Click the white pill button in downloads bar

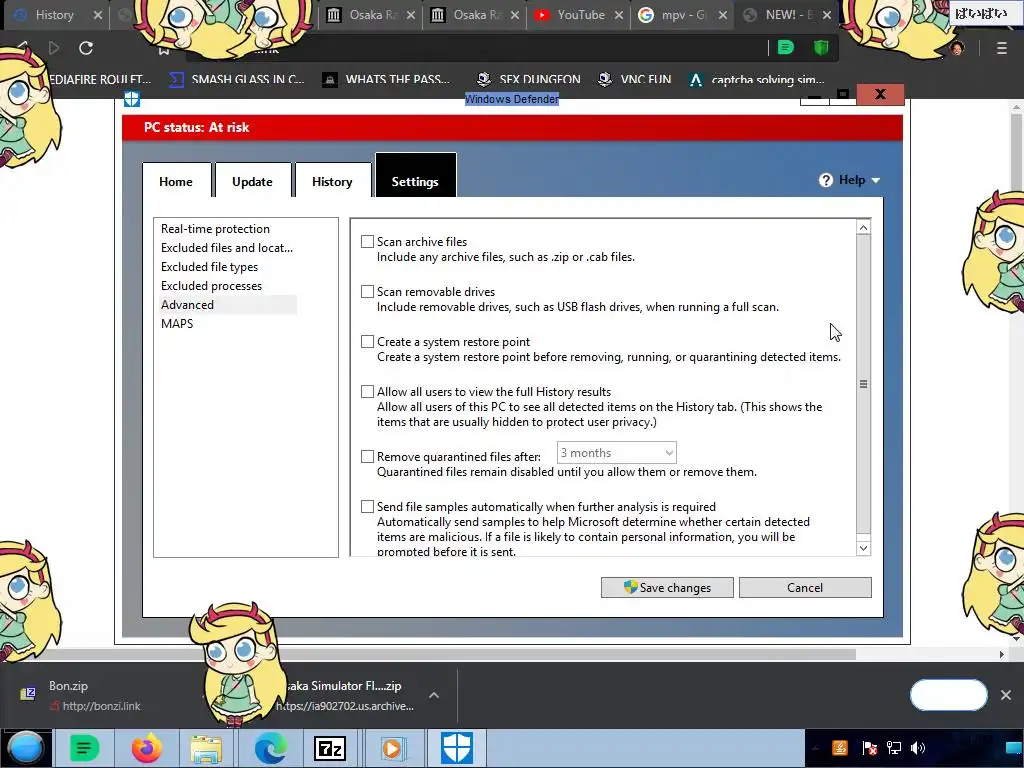pyautogui.click(x=948, y=695)
